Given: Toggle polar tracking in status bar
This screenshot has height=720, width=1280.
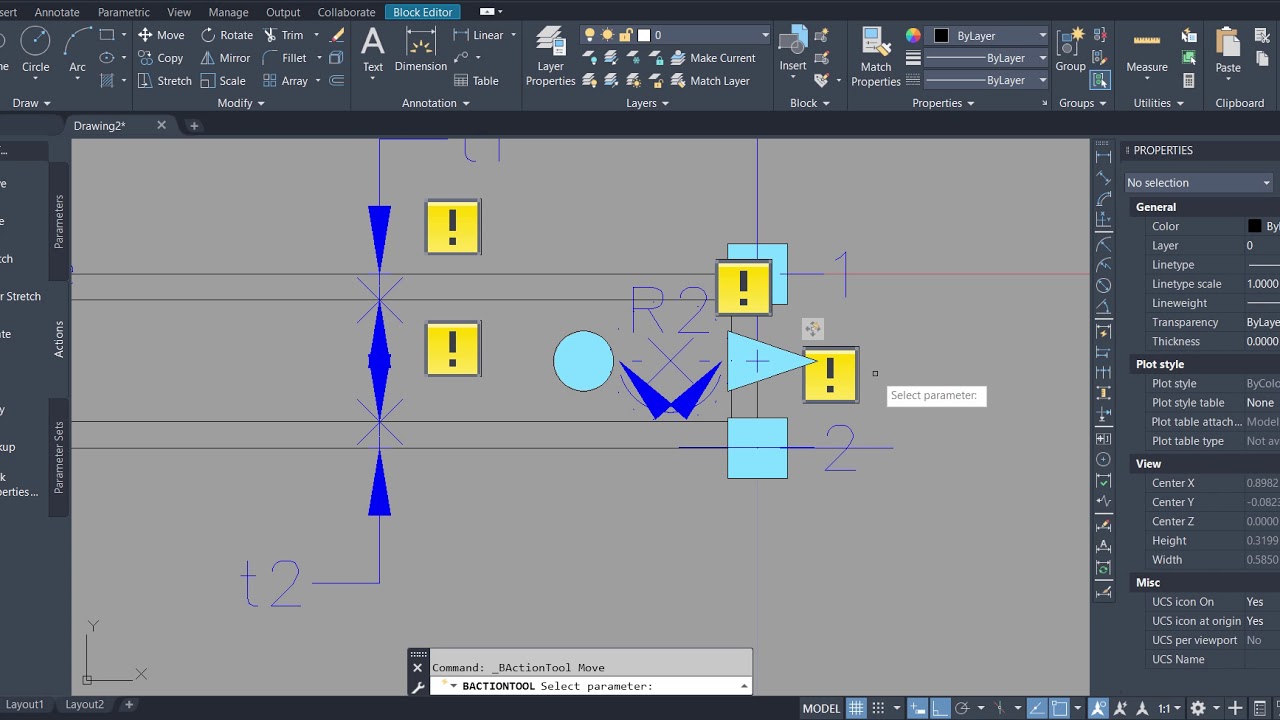Looking at the screenshot, I should tap(963, 708).
